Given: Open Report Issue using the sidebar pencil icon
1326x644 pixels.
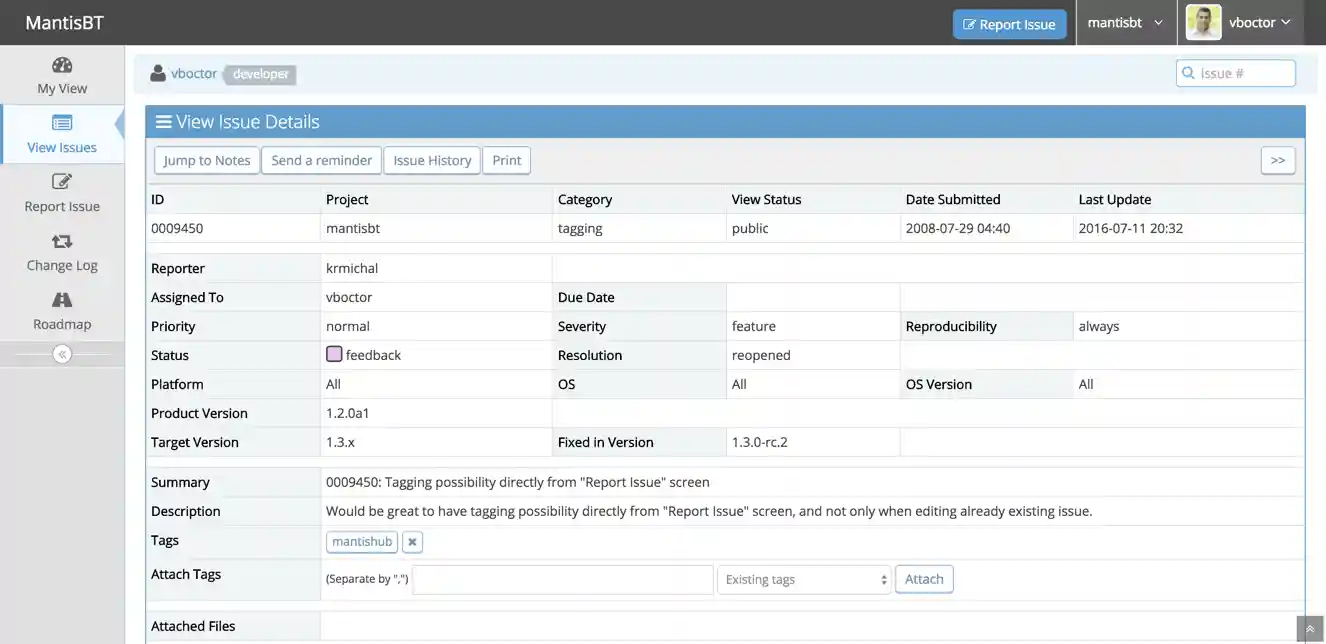Looking at the screenshot, I should pyautogui.click(x=62, y=182).
